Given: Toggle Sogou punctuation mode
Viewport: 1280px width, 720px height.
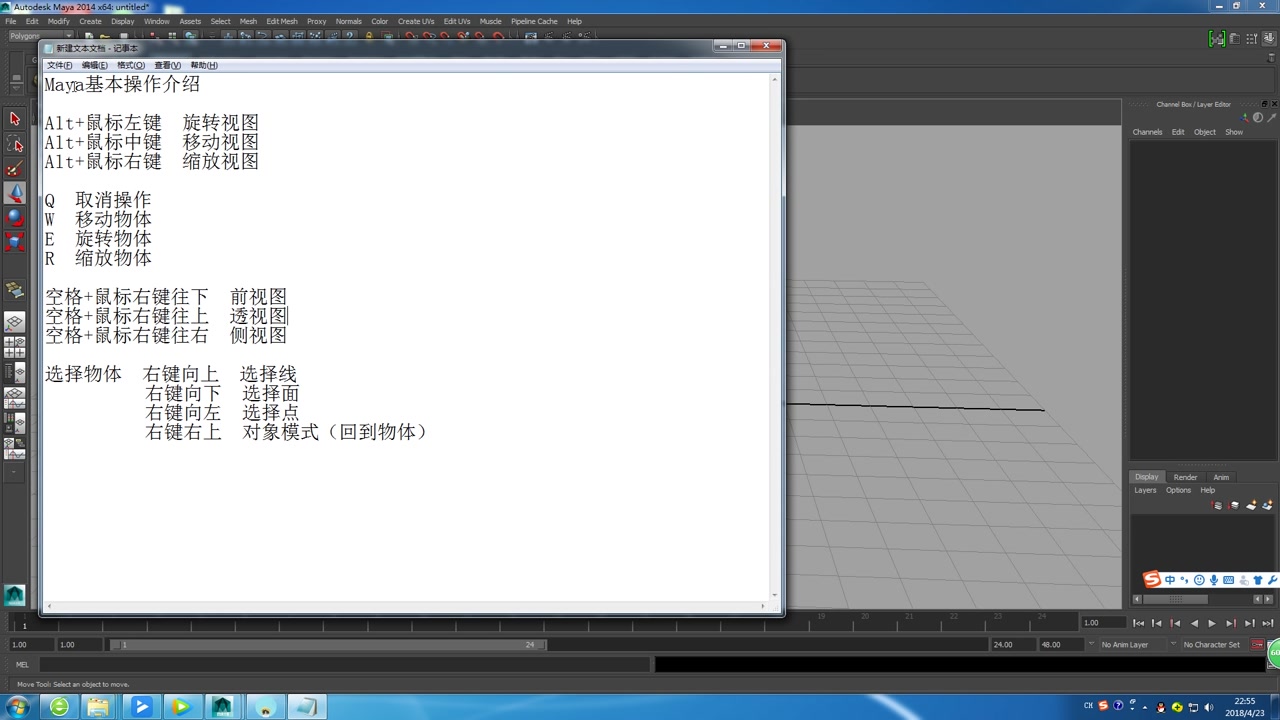Looking at the screenshot, I should pos(1184,580).
